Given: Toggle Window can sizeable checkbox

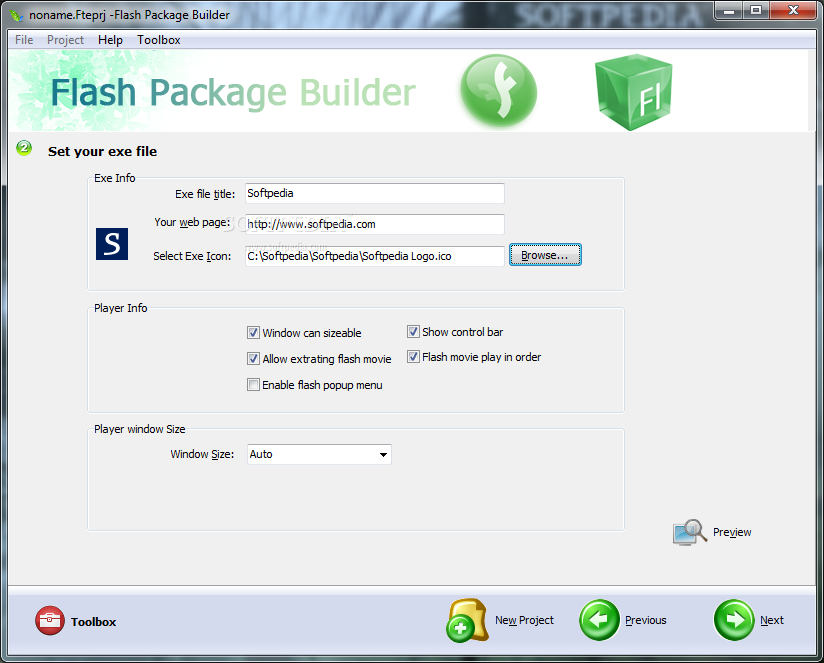Looking at the screenshot, I should pyautogui.click(x=253, y=333).
